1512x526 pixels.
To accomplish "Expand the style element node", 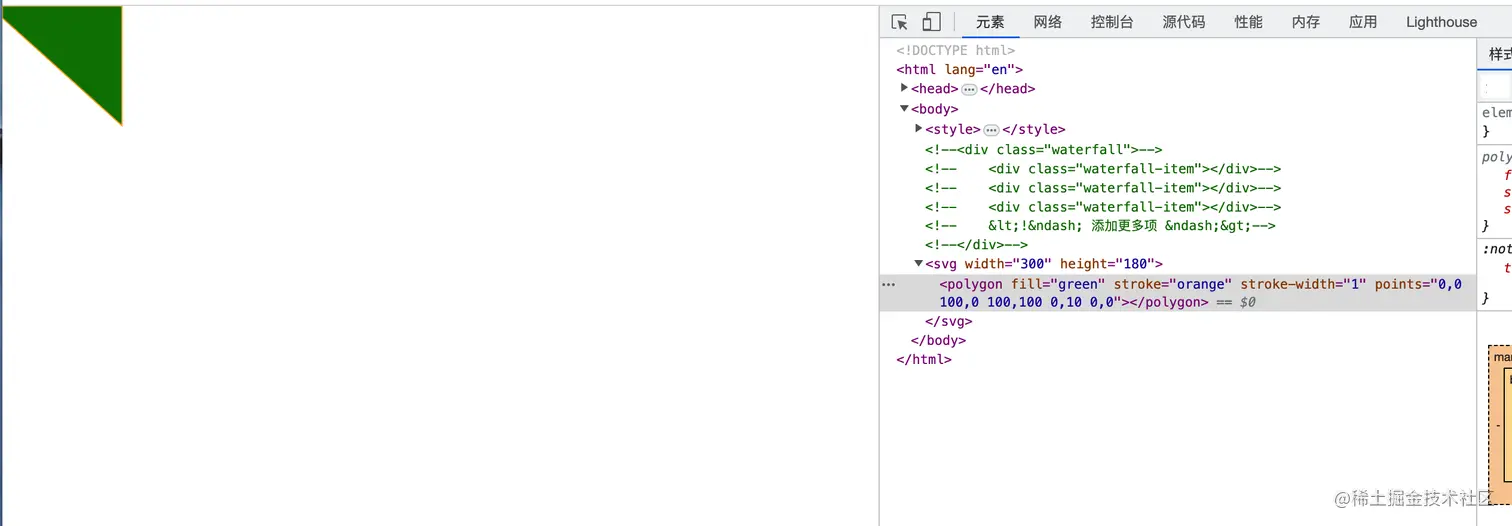I will [919, 128].
